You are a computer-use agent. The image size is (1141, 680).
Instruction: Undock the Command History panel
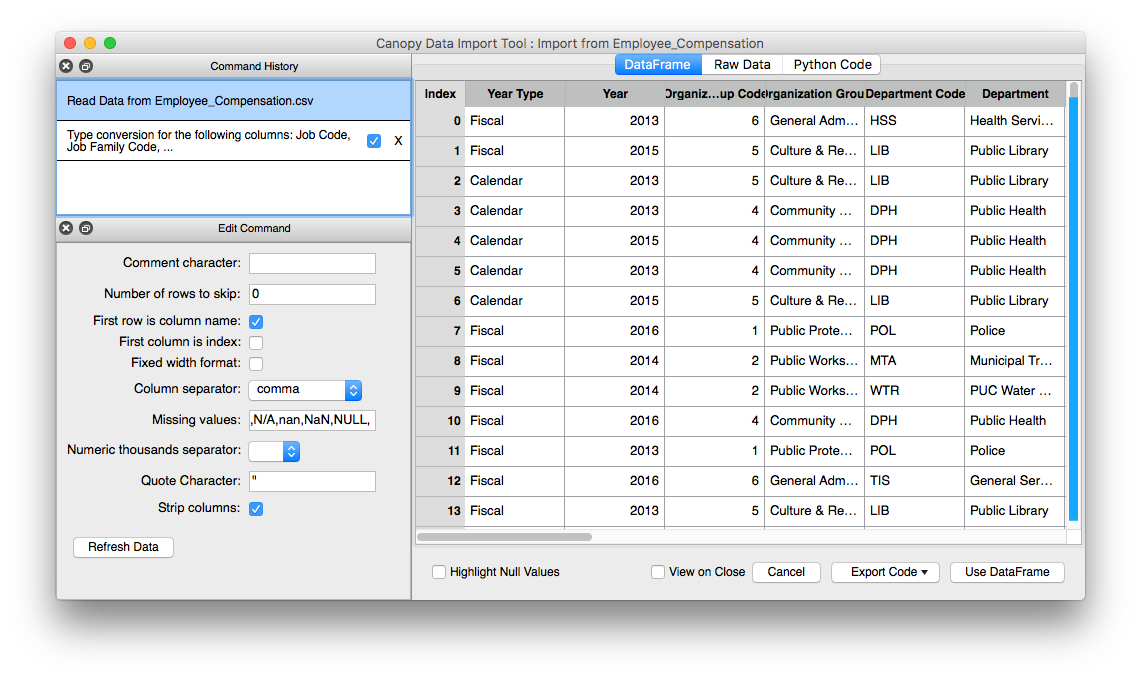pyautogui.click(x=85, y=66)
